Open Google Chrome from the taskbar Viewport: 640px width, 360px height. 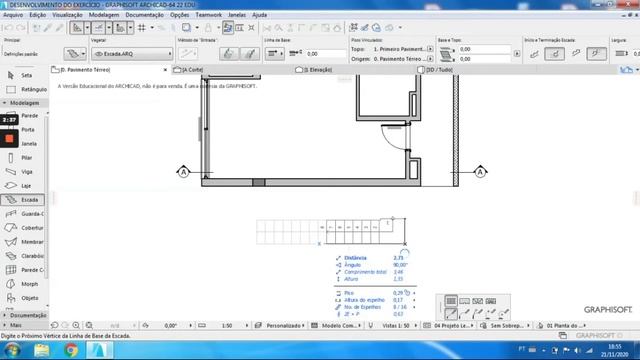[71, 350]
